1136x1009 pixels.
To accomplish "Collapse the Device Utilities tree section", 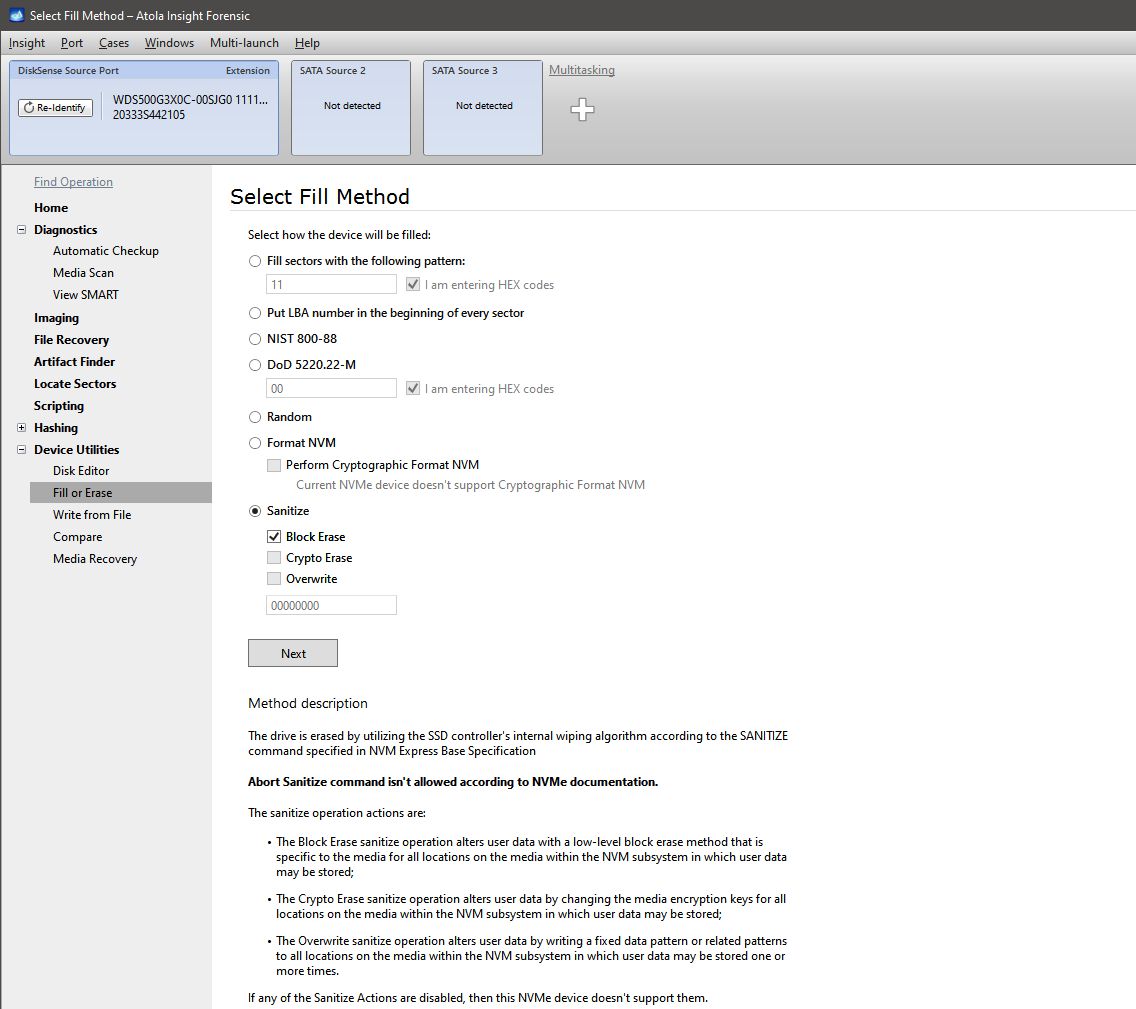I will click(21, 449).
